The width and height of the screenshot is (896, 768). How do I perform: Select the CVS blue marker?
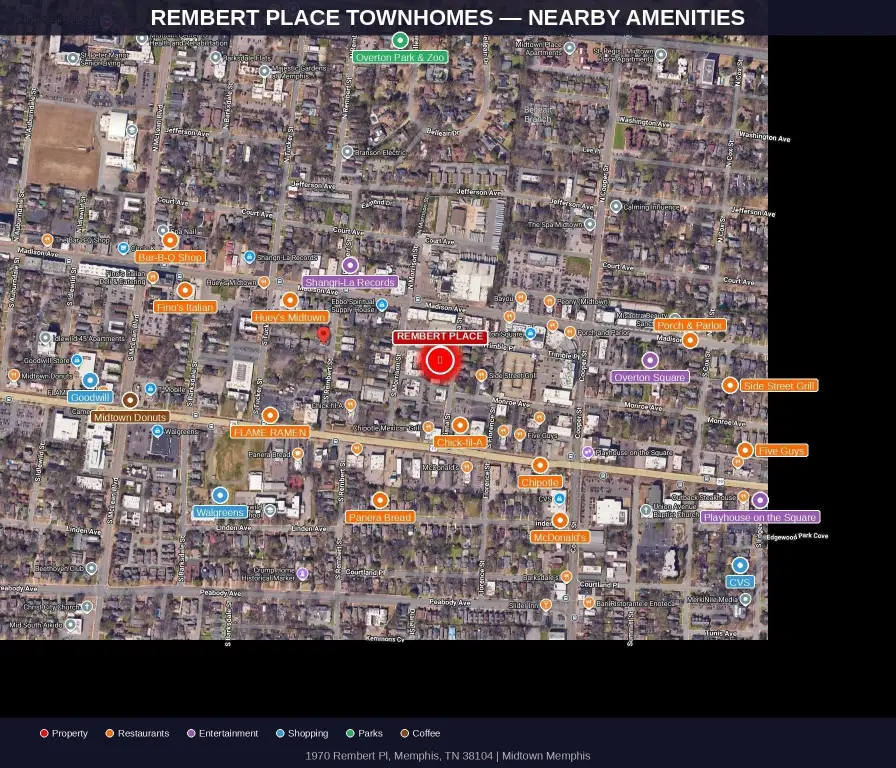(x=740, y=565)
